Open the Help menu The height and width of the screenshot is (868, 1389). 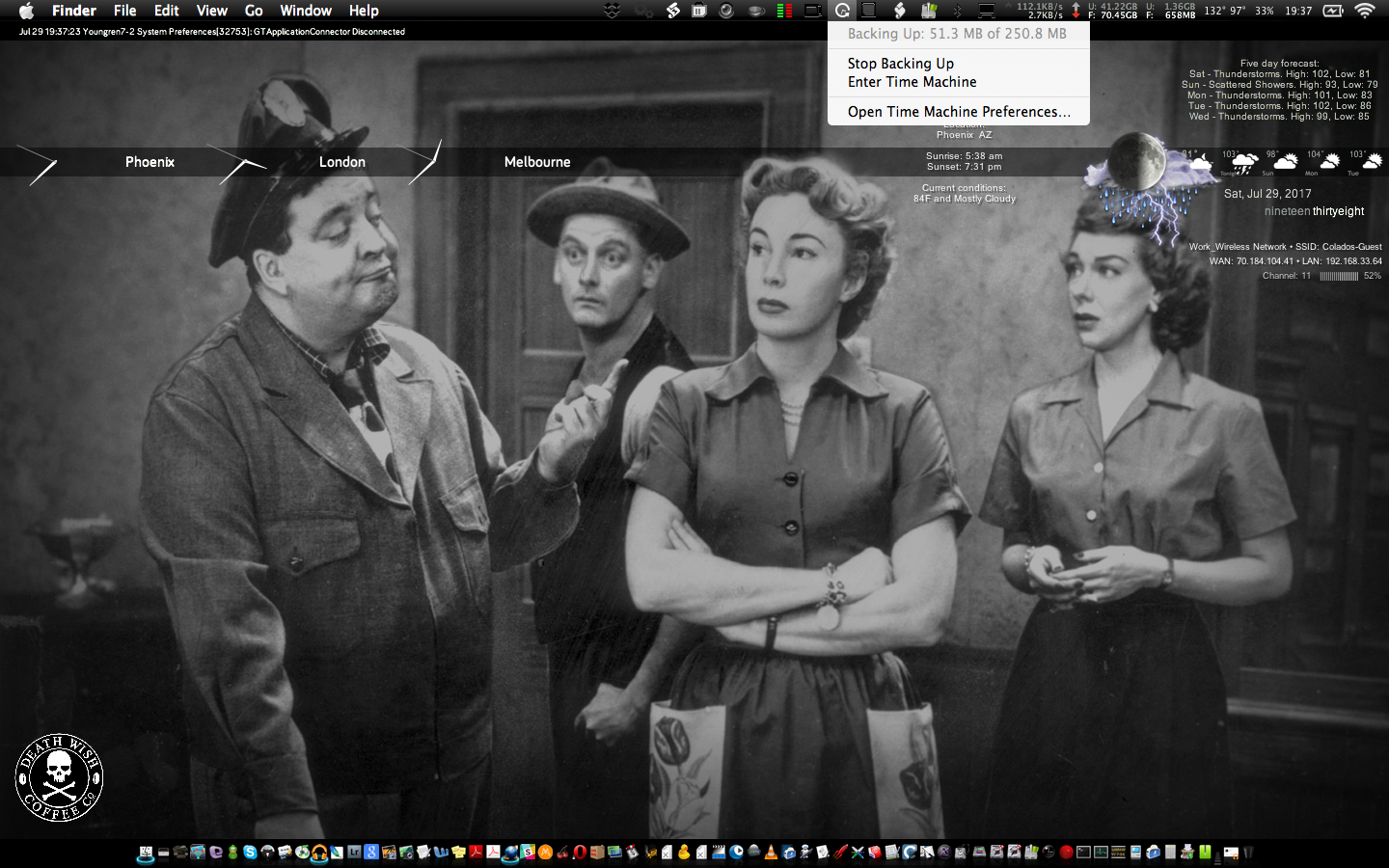coord(364,11)
